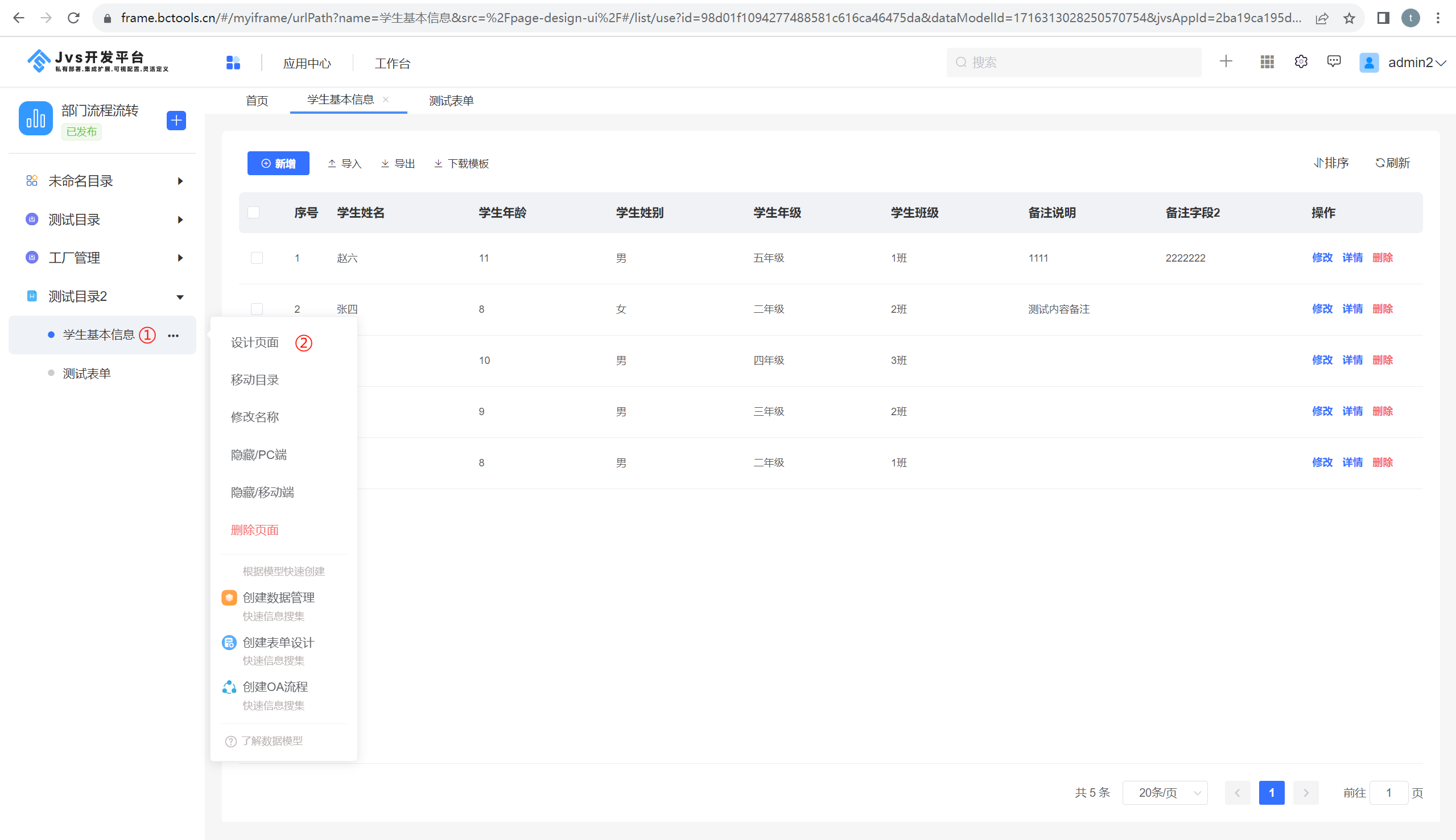Open the 20条/页 page size dropdown
This screenshot has height=840, width=1456.
point(1165,793)
